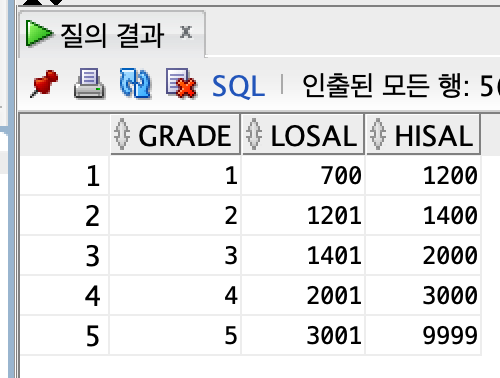
Task: Select the 질의 결과 tab
Action: (112, 34)
